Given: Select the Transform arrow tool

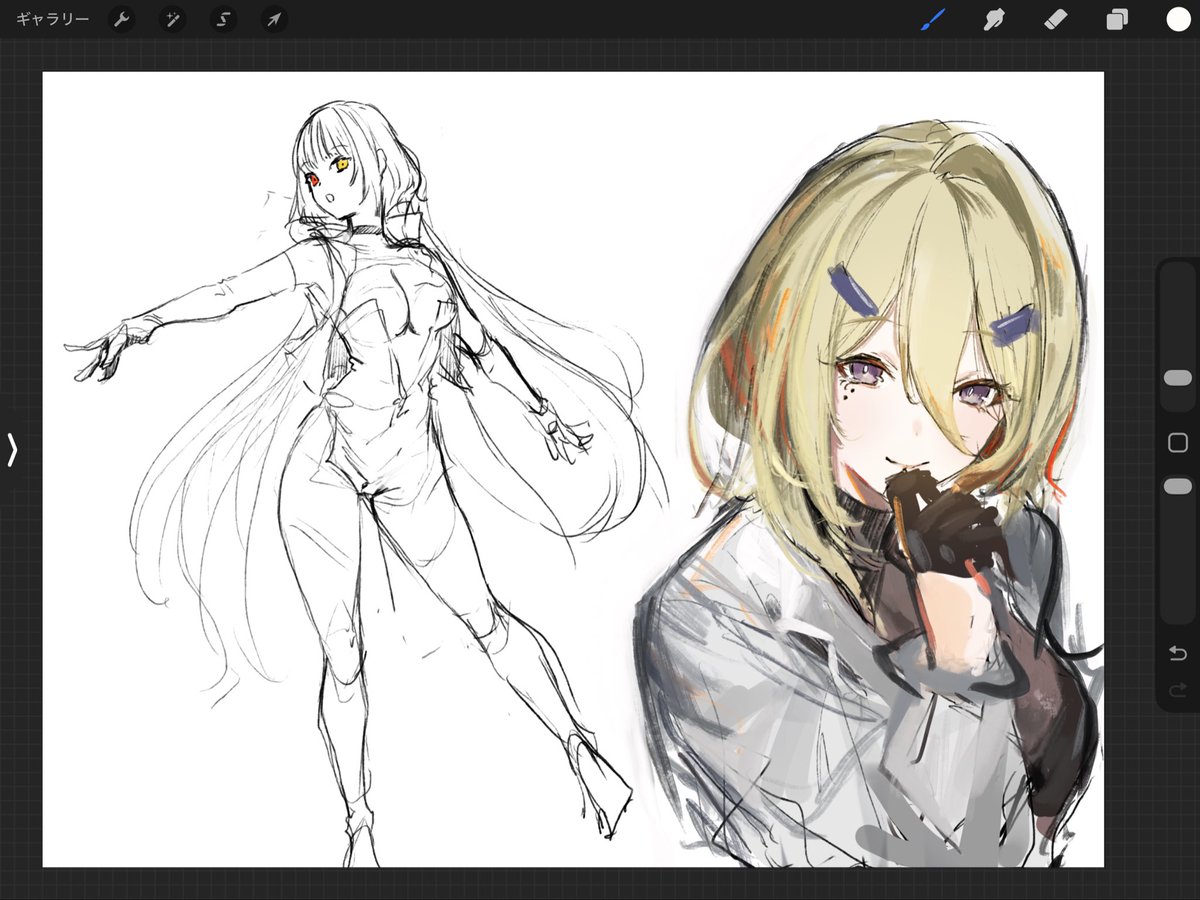Looking at the screenshot, I should [x=274, y=20].
